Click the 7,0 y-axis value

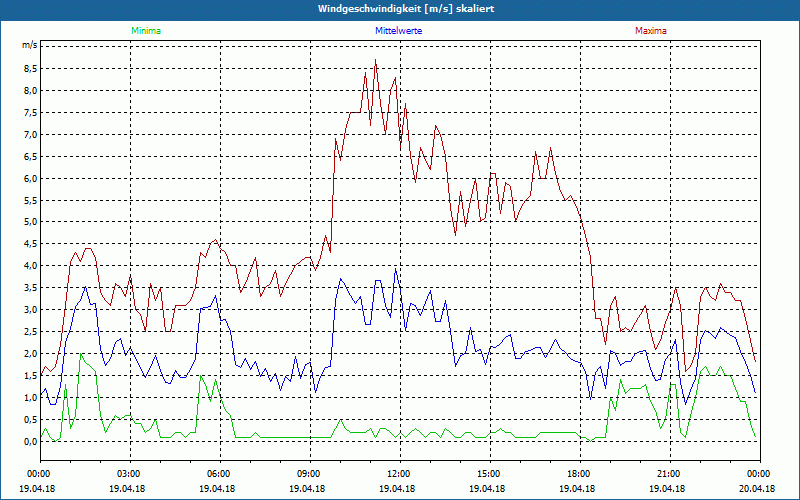(29, 135)
